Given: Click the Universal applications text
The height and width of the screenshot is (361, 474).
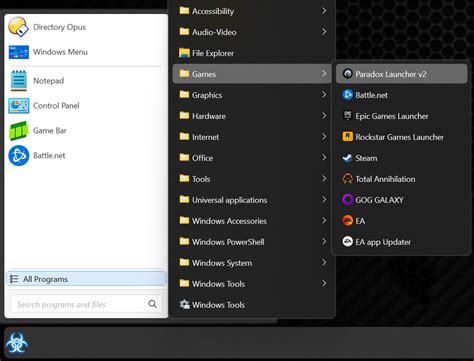Looking at the screenshot, I should click(x=229, y=200).
